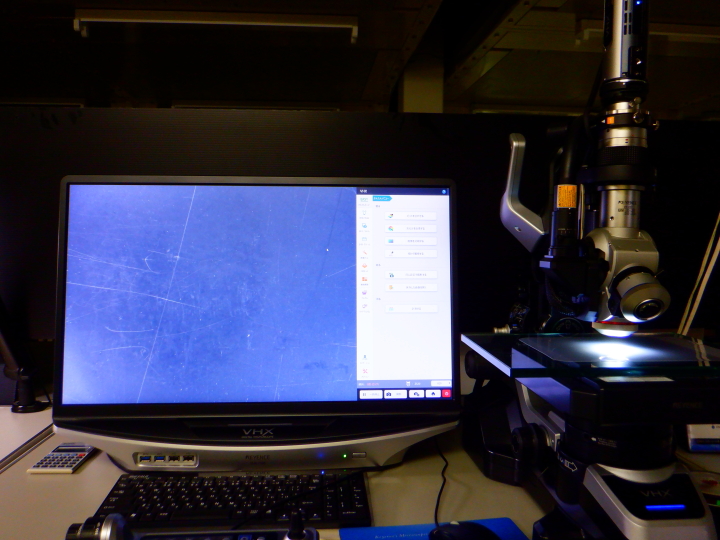The width and height of the screenshot is (720, 540).
Task: Select the blue arrow-shaped menu tab at panel top
Action: [x=382, y=198]
